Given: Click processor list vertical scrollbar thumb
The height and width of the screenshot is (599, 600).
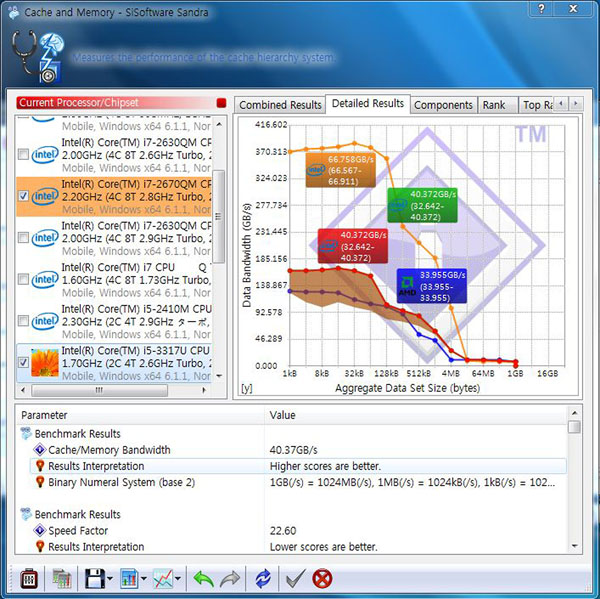Looking at the screenshot, I should [218, 217].
